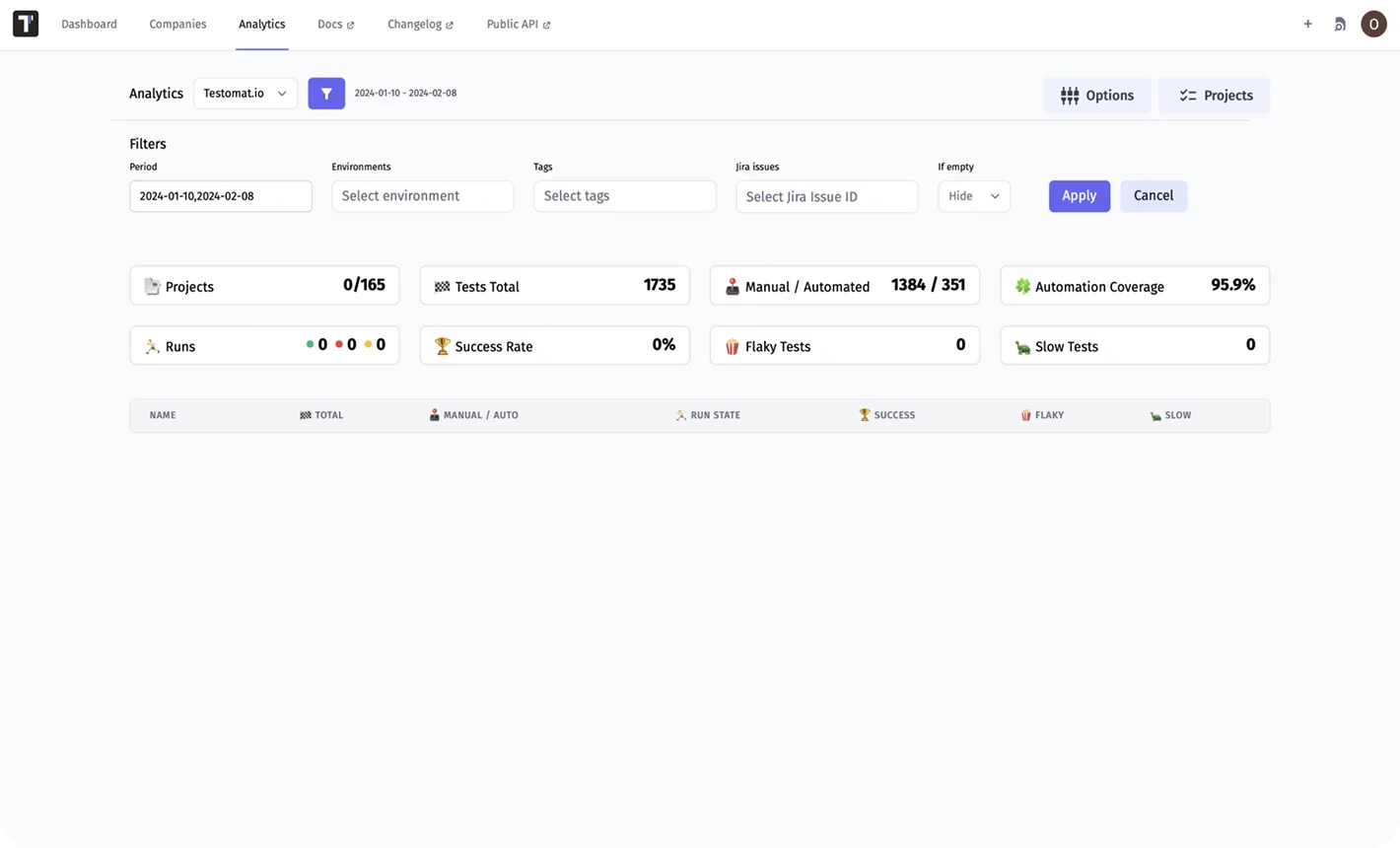Click the Flaky Tests popcorn card
Image resolution: width=1400 pixels, height=848 pixels.
(844, 346)
